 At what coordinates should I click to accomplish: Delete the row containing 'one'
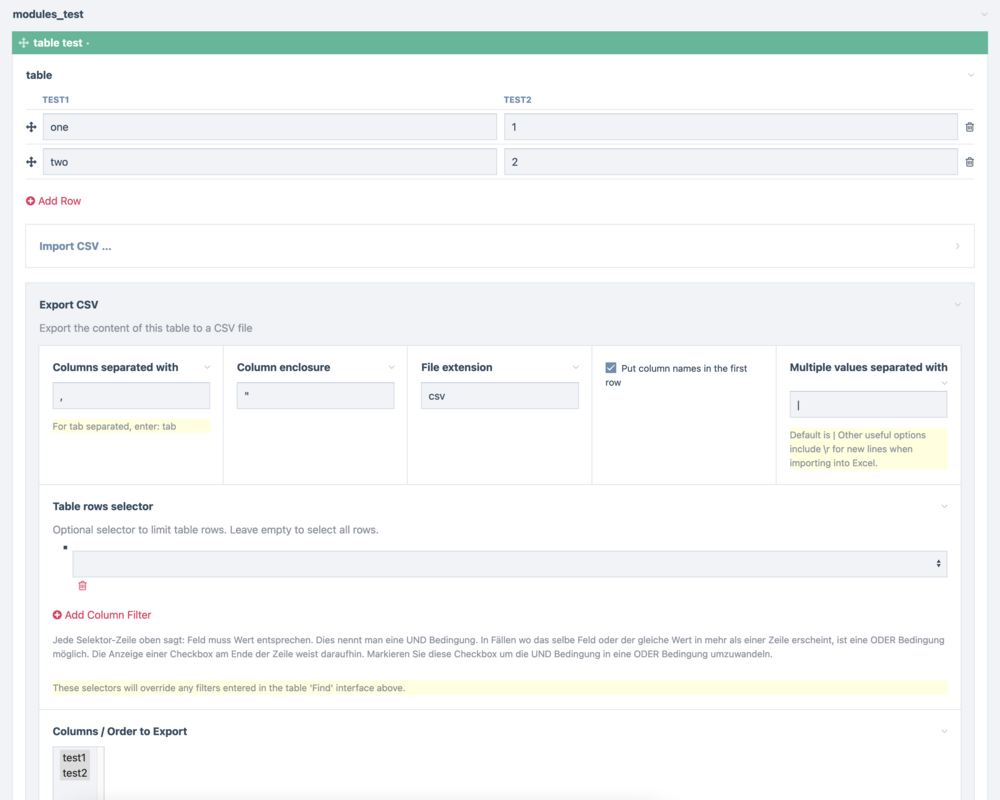coord(969,127)
